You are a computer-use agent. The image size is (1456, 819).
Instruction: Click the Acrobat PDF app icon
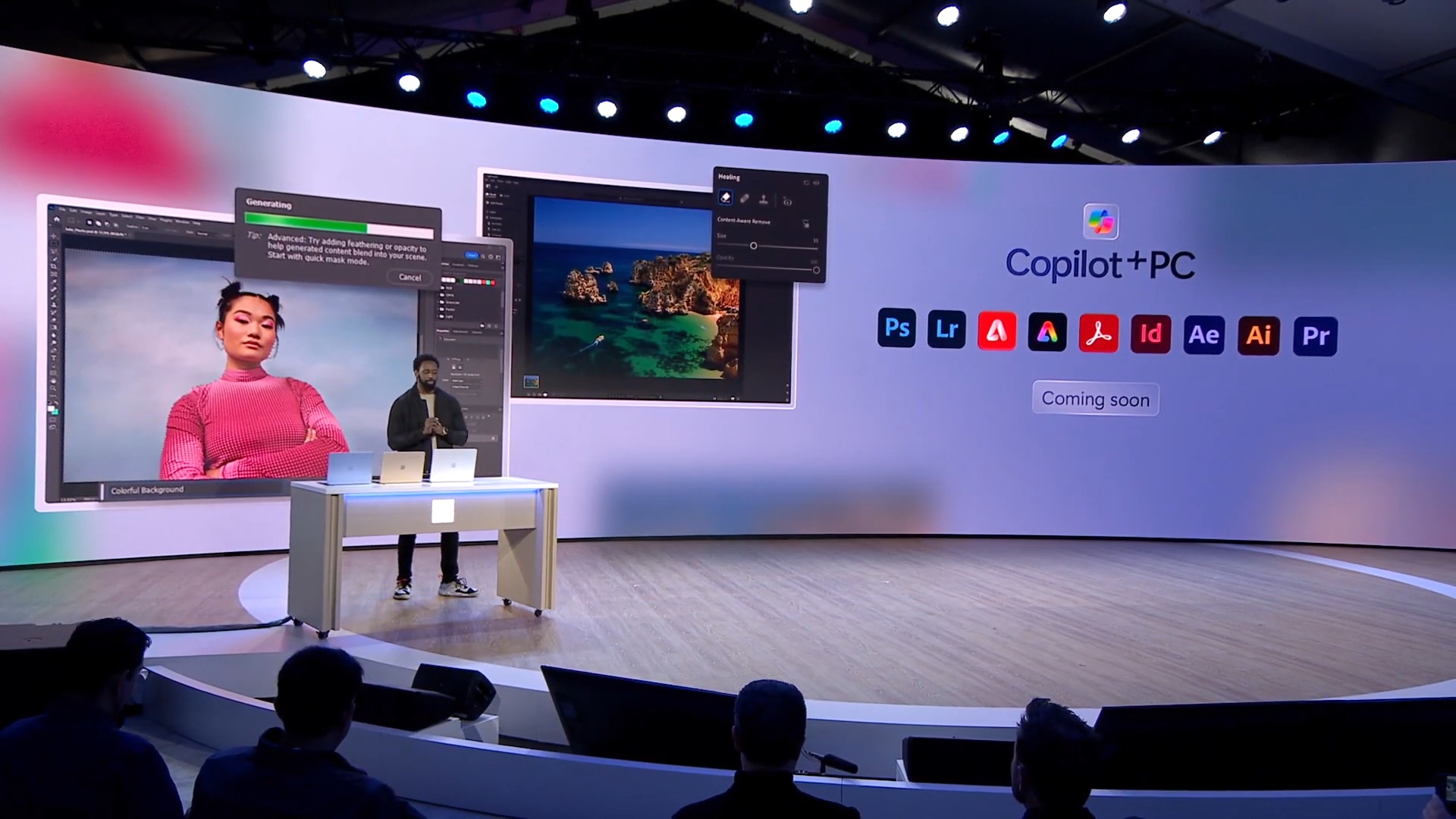(x=1098, y=333)
